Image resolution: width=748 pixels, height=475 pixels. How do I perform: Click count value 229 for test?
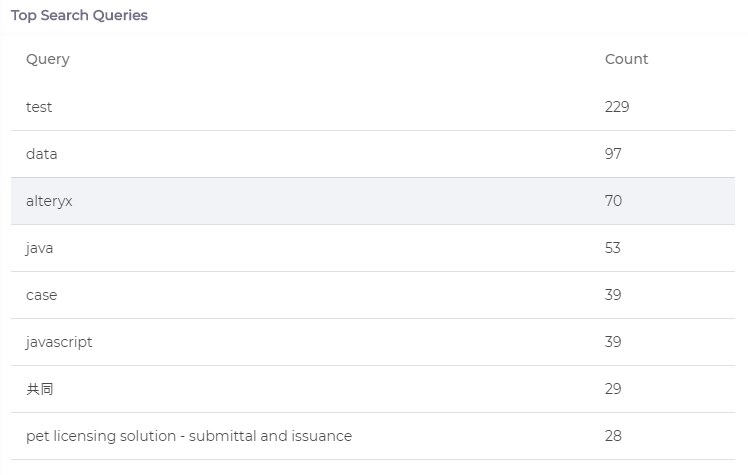pyautogui.click(x=617, y=107)
